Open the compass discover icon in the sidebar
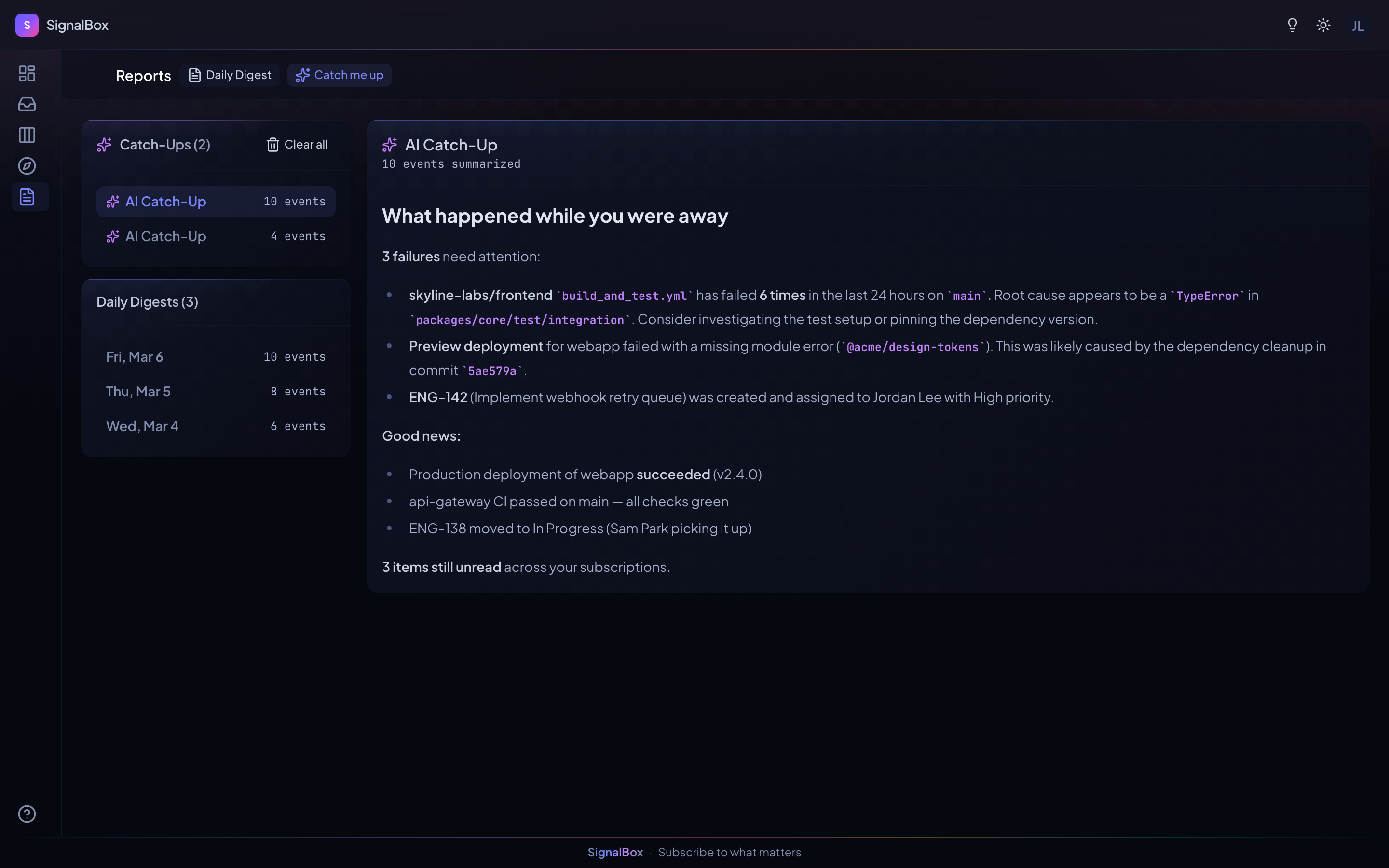1389x868 pixels. click(x=27, y=166)
